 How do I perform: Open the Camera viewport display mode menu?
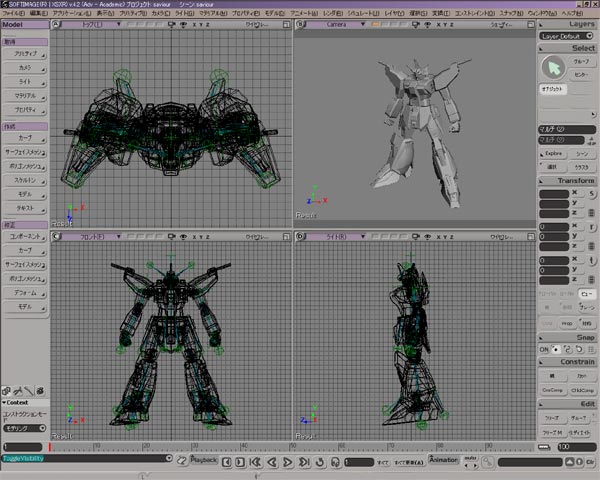[x=501, y=24]
